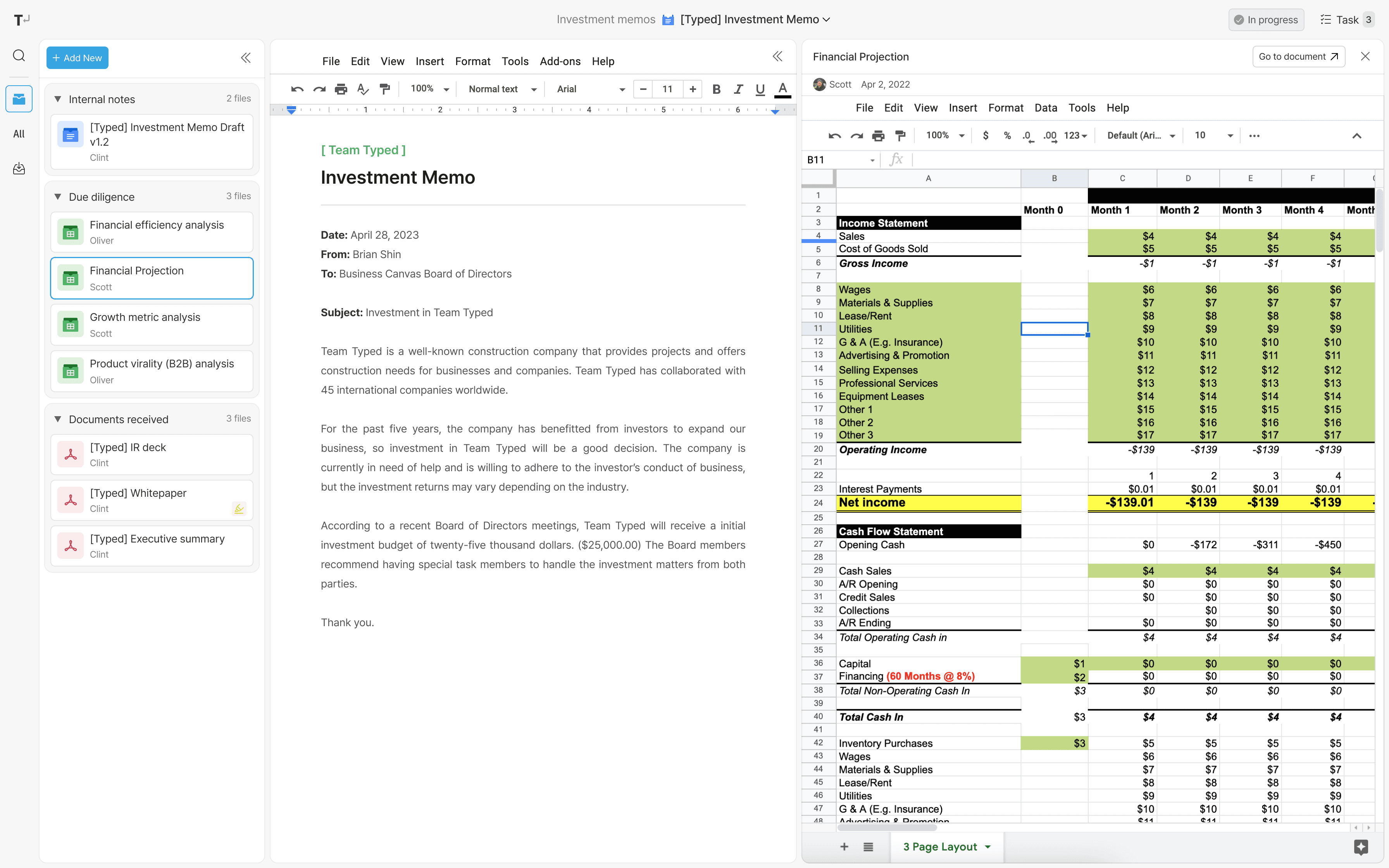The width and height of the screenshot is (1389, 868).
Task: Print the Financial Projection spreadsheet
Action: pos(878,136)
